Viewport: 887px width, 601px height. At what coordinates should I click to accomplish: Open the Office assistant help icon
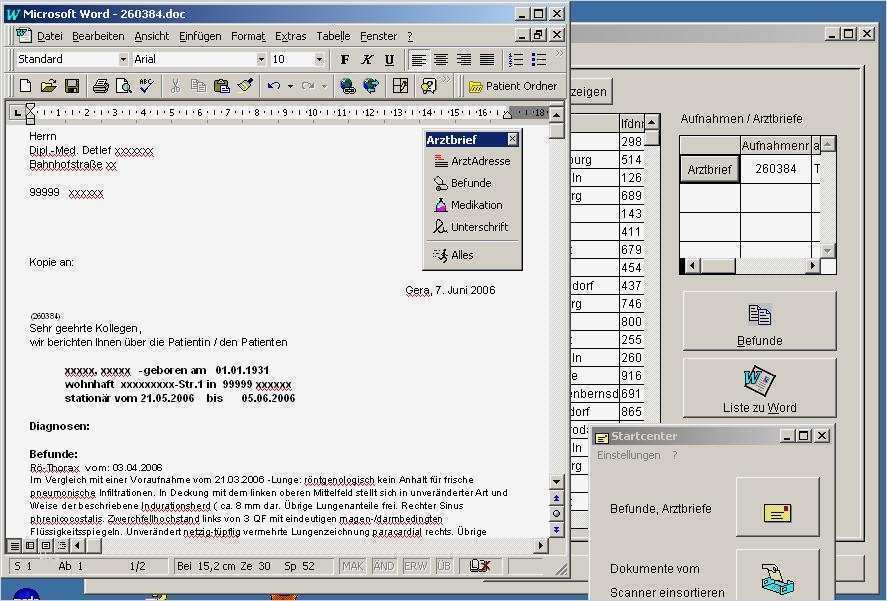pyautogui.click(x=428, y=86)
